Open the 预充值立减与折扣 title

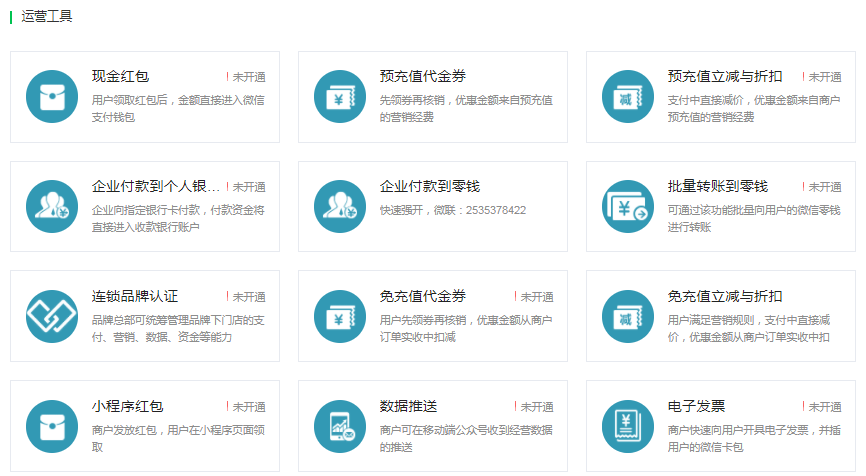pos(725,76)
